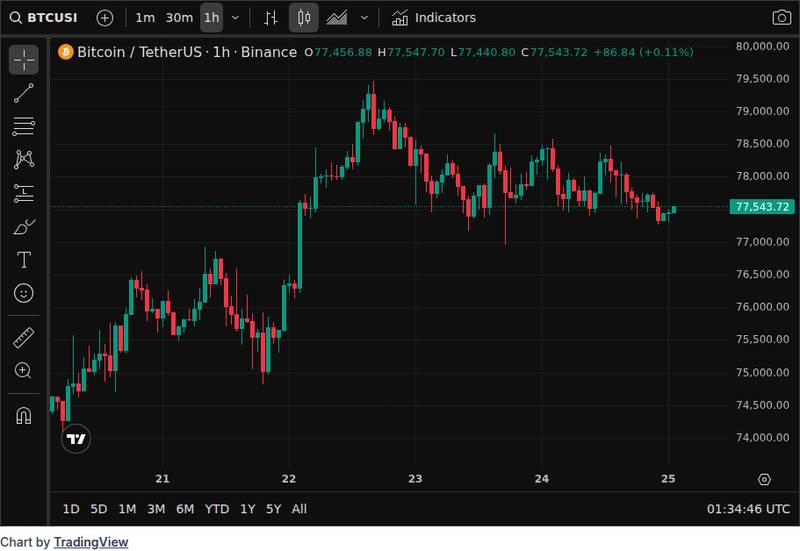
Task: Select the Text annotation tool
Action: (x=23, y=260)
